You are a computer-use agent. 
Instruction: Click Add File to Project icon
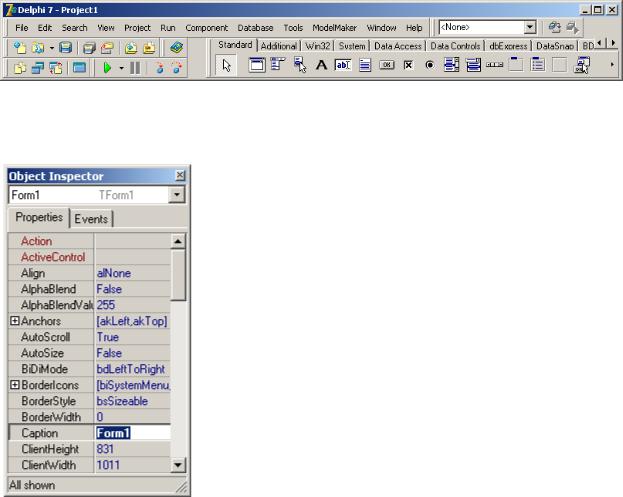click(131, 48)
